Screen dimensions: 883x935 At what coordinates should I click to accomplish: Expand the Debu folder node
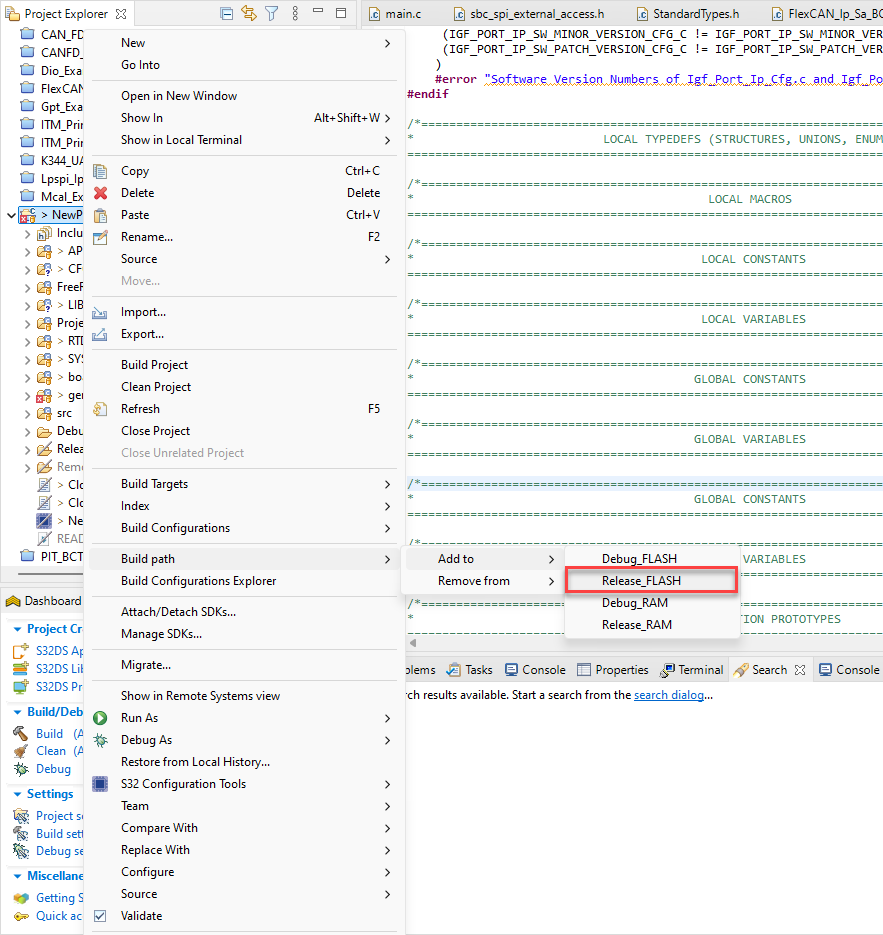27,431
